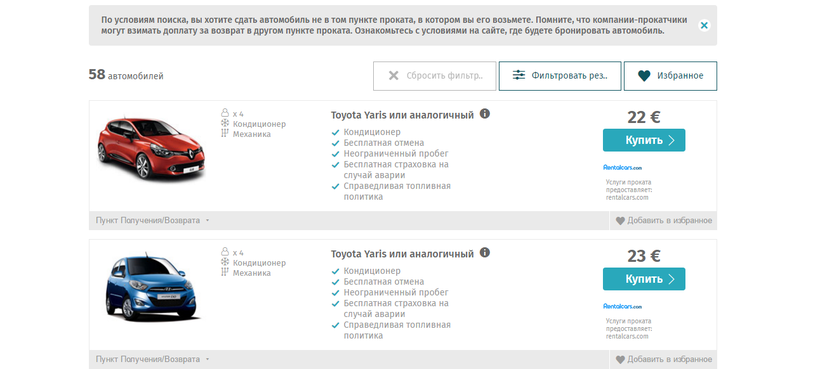This screenshot has width=820, height=369.
Task: Open the filter results button
Action: pyautogui.click(x=560, y=76)
